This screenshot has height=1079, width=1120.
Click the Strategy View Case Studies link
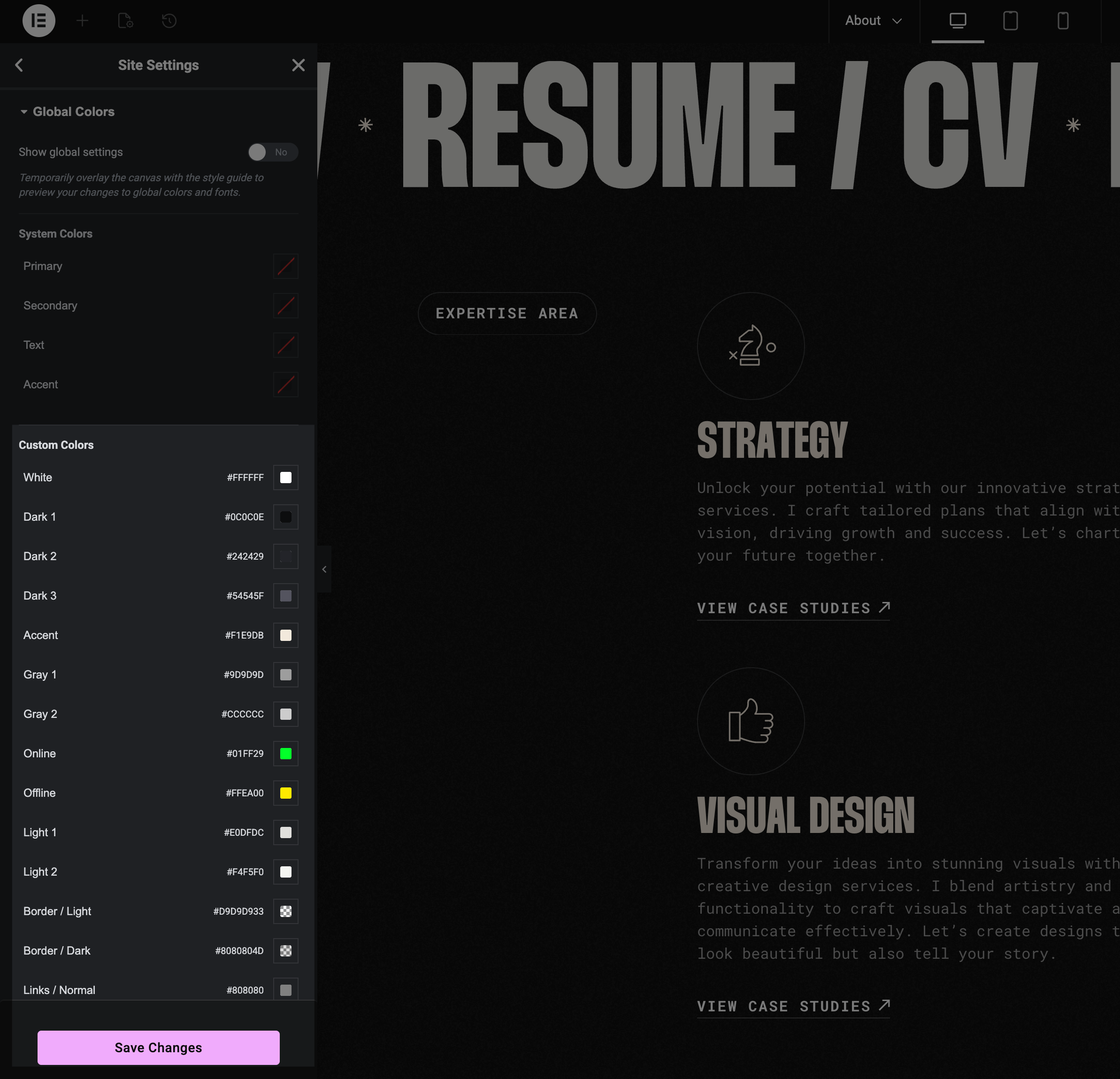coord(792,608)
